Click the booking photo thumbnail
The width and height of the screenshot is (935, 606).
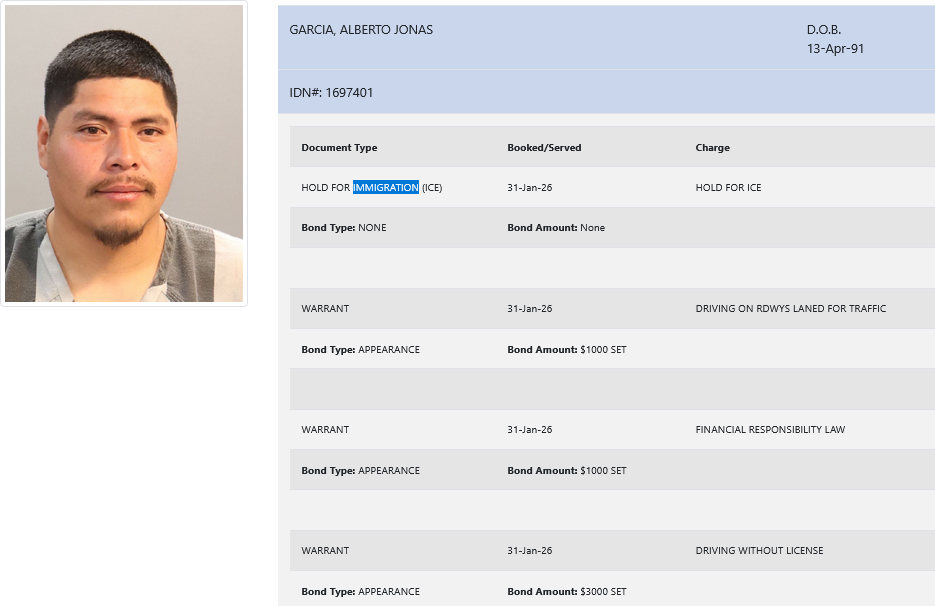pyautogui.click(x=124, y=154)
